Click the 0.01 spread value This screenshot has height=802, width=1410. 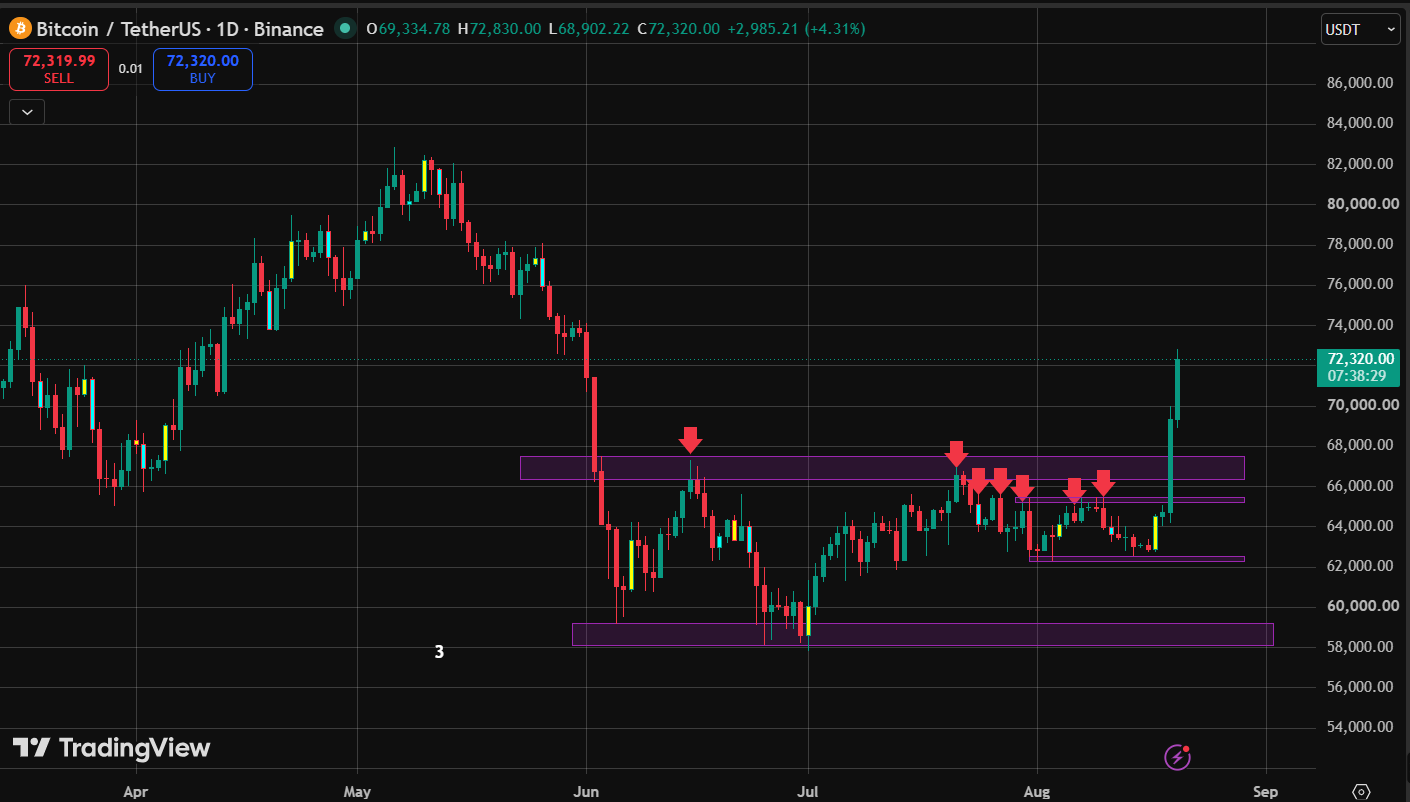[130, 69]
